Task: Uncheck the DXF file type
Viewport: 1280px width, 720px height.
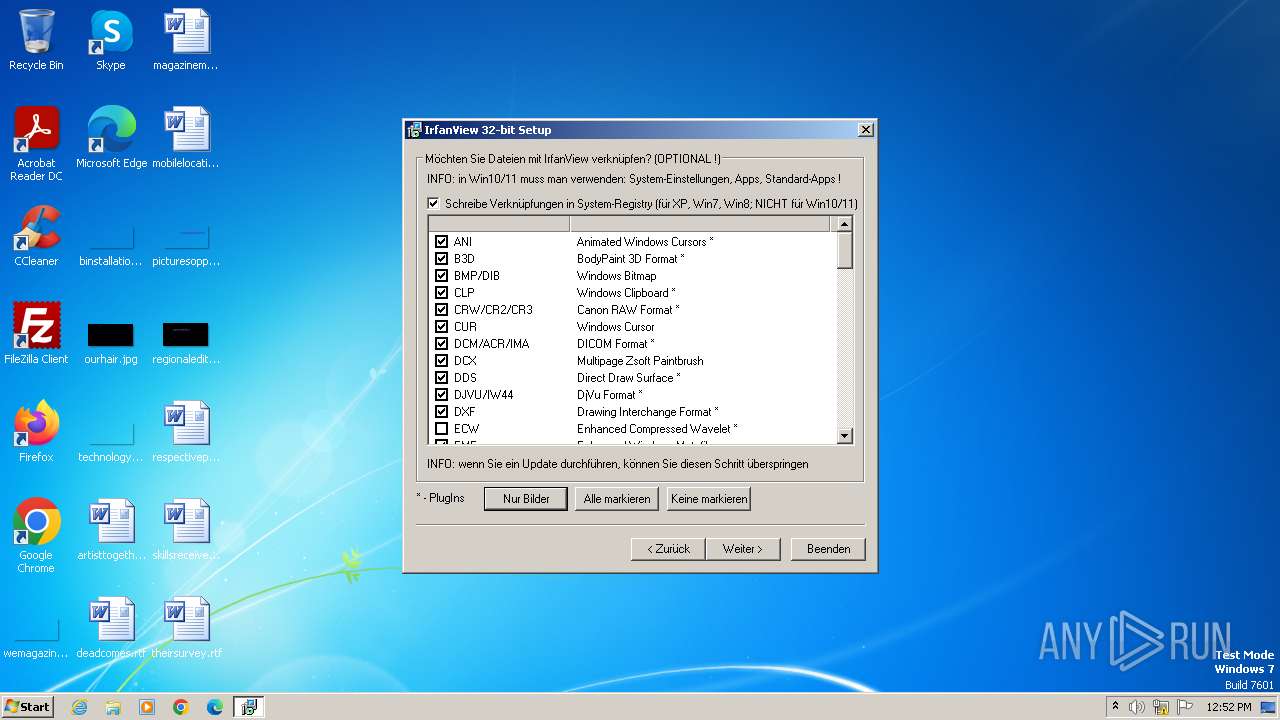Action: (x=441, y=412)
